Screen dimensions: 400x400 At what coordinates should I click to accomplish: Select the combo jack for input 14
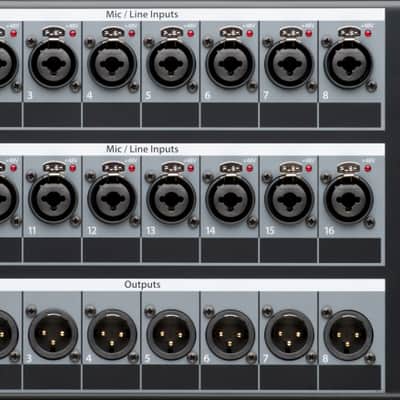click(230, 199)
